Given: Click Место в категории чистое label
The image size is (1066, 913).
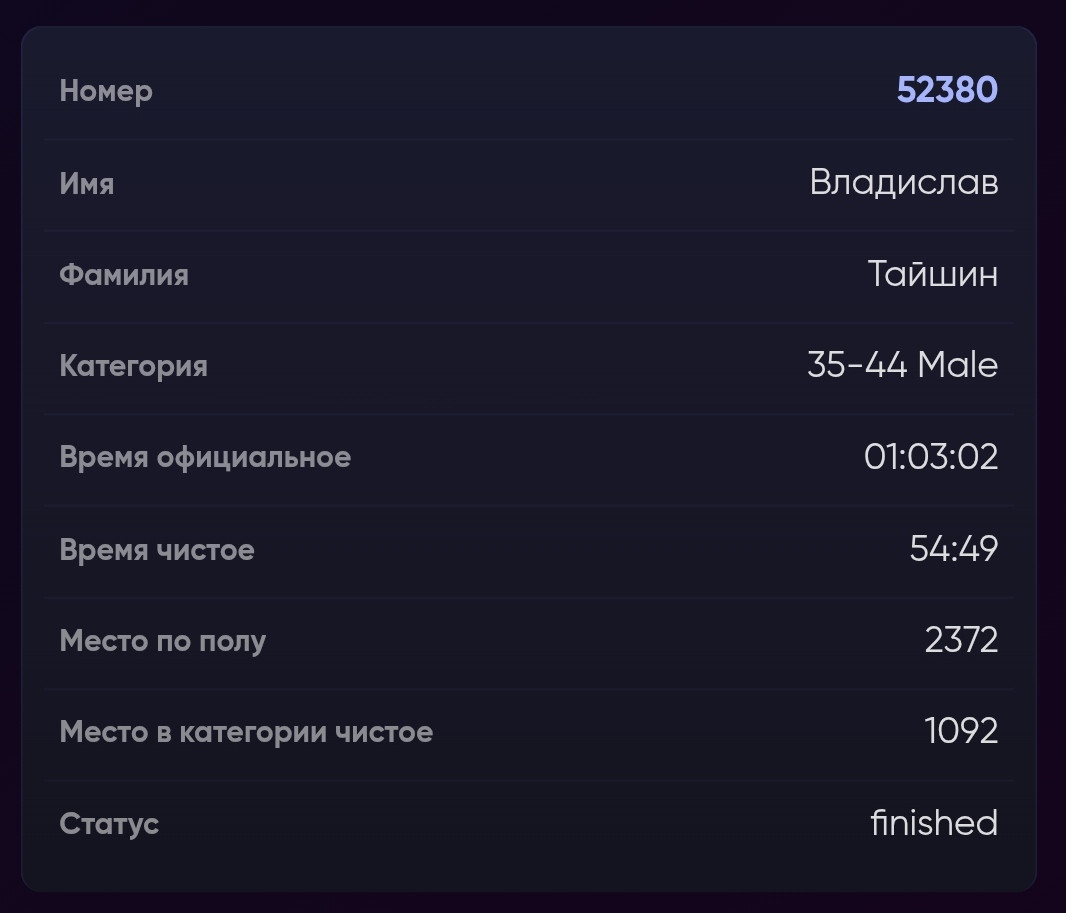Looking at the screenshot, I should click(247, 732).
